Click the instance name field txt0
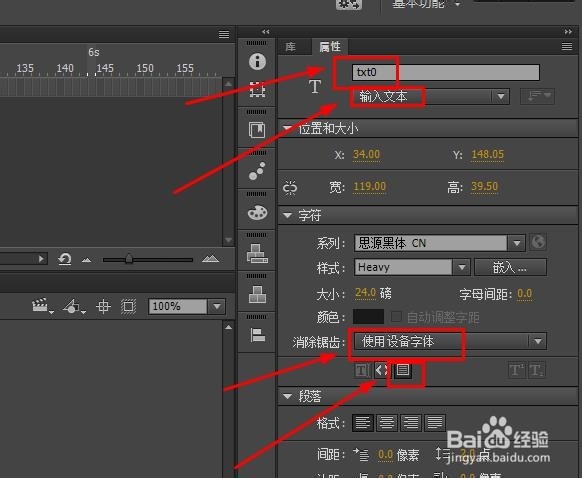Viewport: 582px width, 478px height. point(445,72)
